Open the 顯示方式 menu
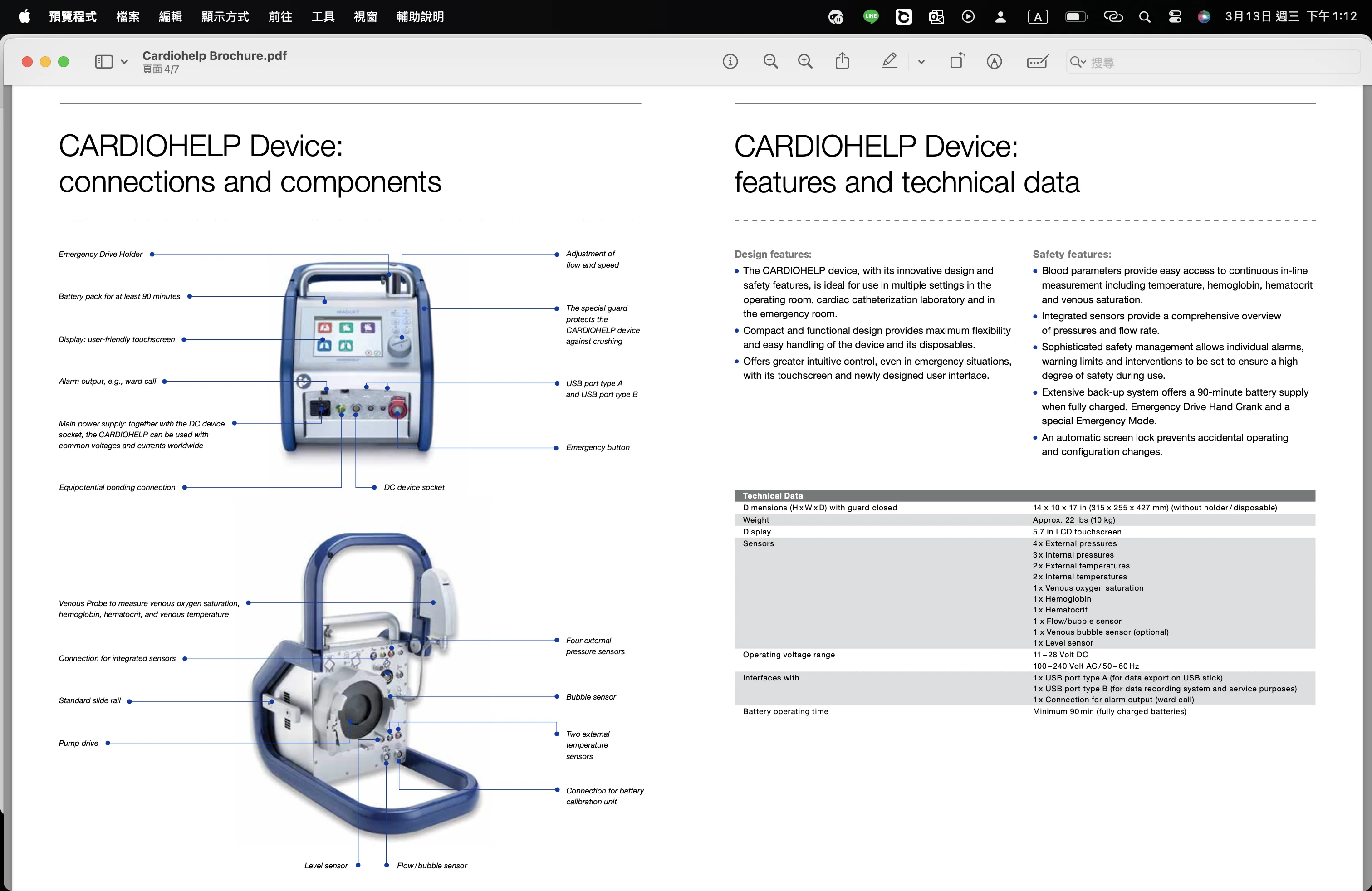 [x=225, y=17]
